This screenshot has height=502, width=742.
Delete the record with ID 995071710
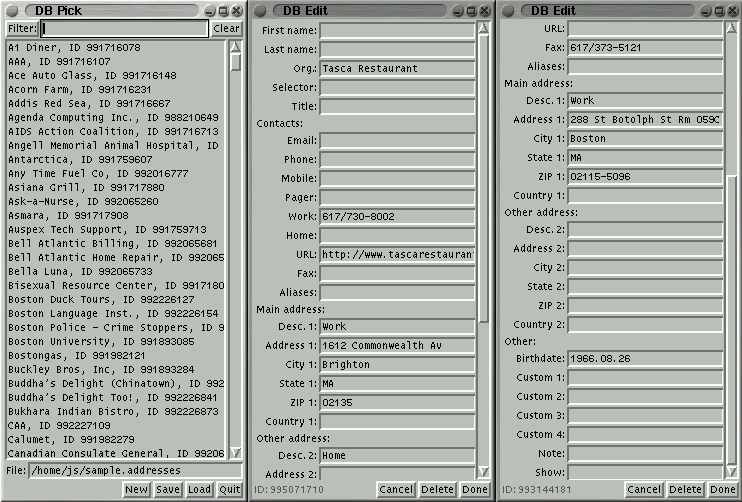(438, 489)
